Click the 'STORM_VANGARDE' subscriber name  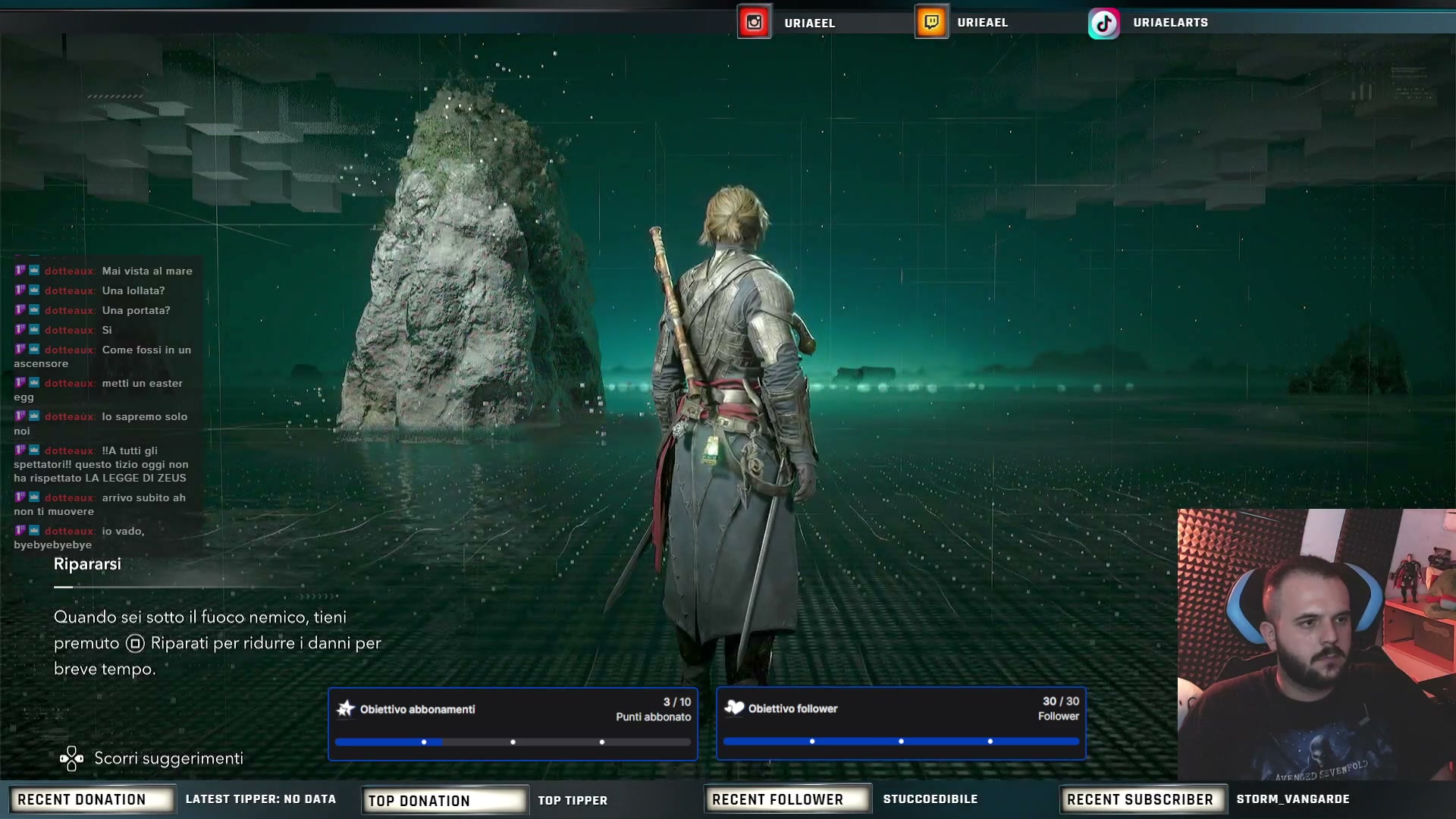click(x=1293, y=799)
